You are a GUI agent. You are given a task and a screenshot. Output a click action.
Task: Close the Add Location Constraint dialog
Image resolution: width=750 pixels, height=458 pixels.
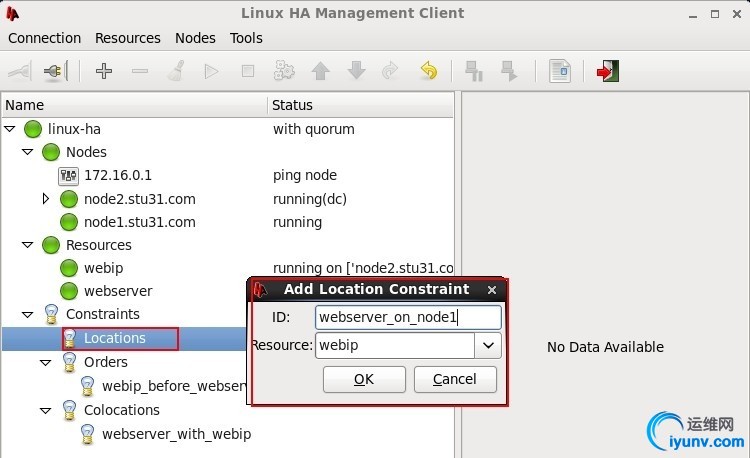tap(492, 290)
